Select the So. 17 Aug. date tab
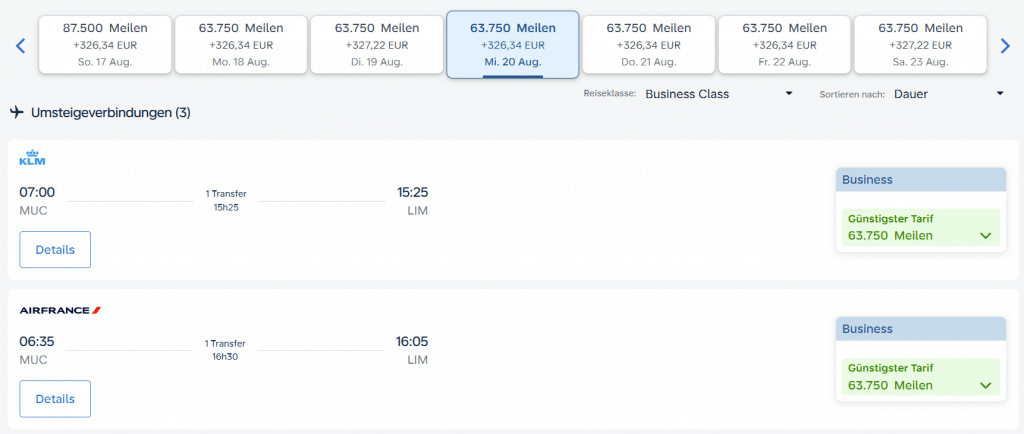1024x434 pixels. click(x=104, y=45)
